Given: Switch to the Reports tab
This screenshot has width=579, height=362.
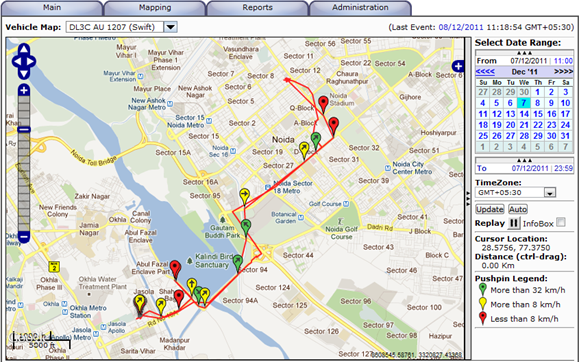Looking at the screenshot, I should (x=257, y=8).
